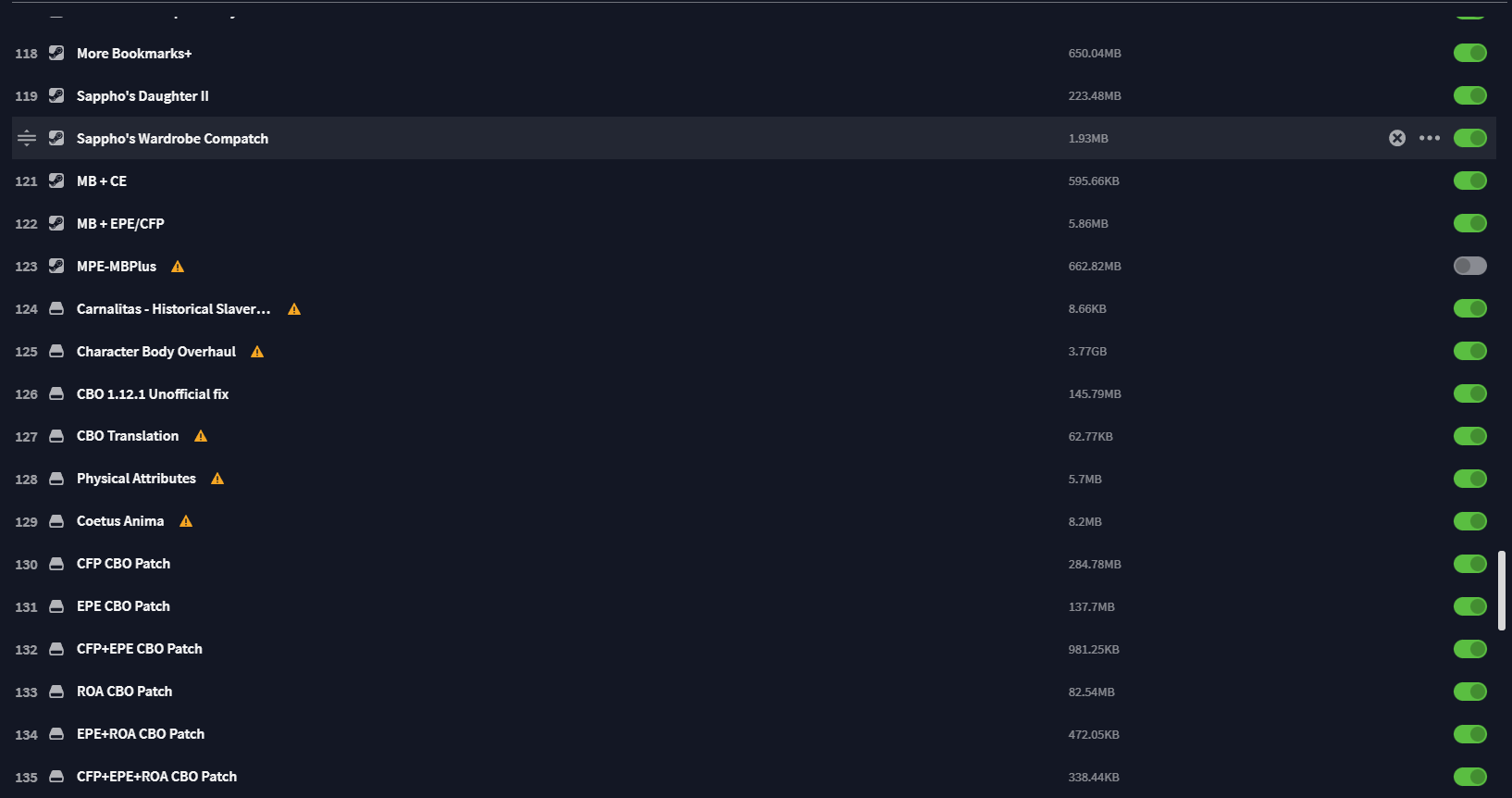This screenshot has width=1512, height=798.
Task: Click the EPE+ROA CBO Patch mod name
Action: 141,734
